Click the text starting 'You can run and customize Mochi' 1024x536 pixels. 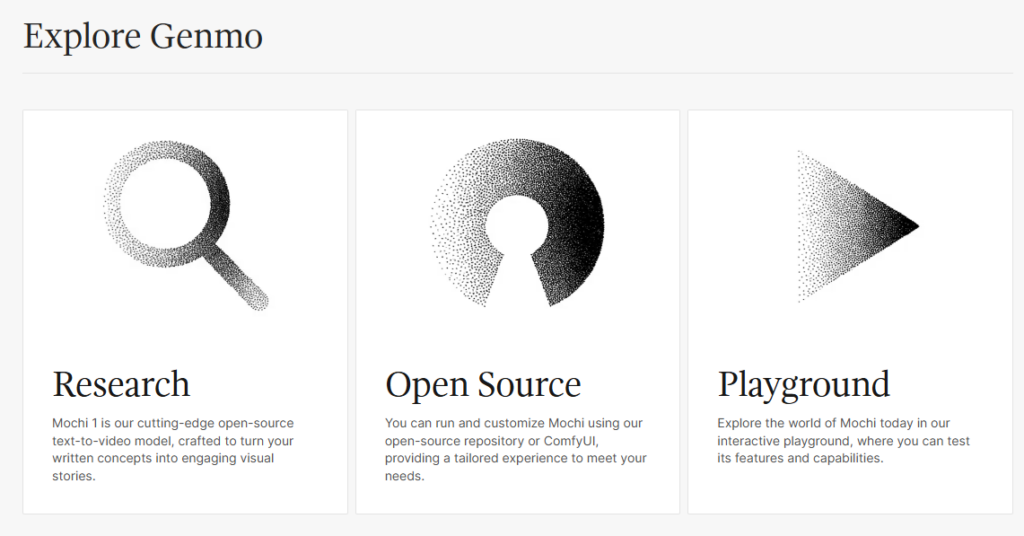coord(515,449)
